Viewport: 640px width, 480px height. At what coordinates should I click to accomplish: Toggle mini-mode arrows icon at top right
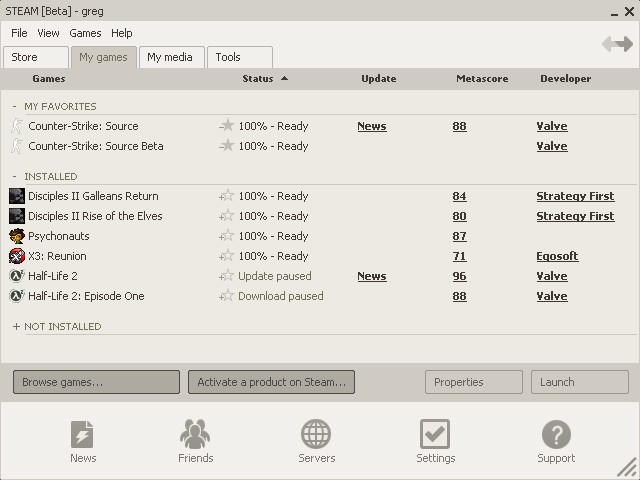(617, 44)
